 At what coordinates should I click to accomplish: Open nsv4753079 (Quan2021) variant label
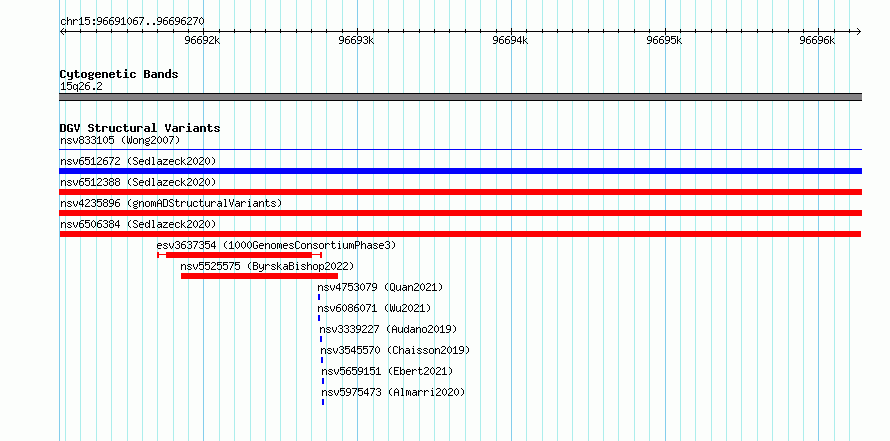tap(380, 287)
